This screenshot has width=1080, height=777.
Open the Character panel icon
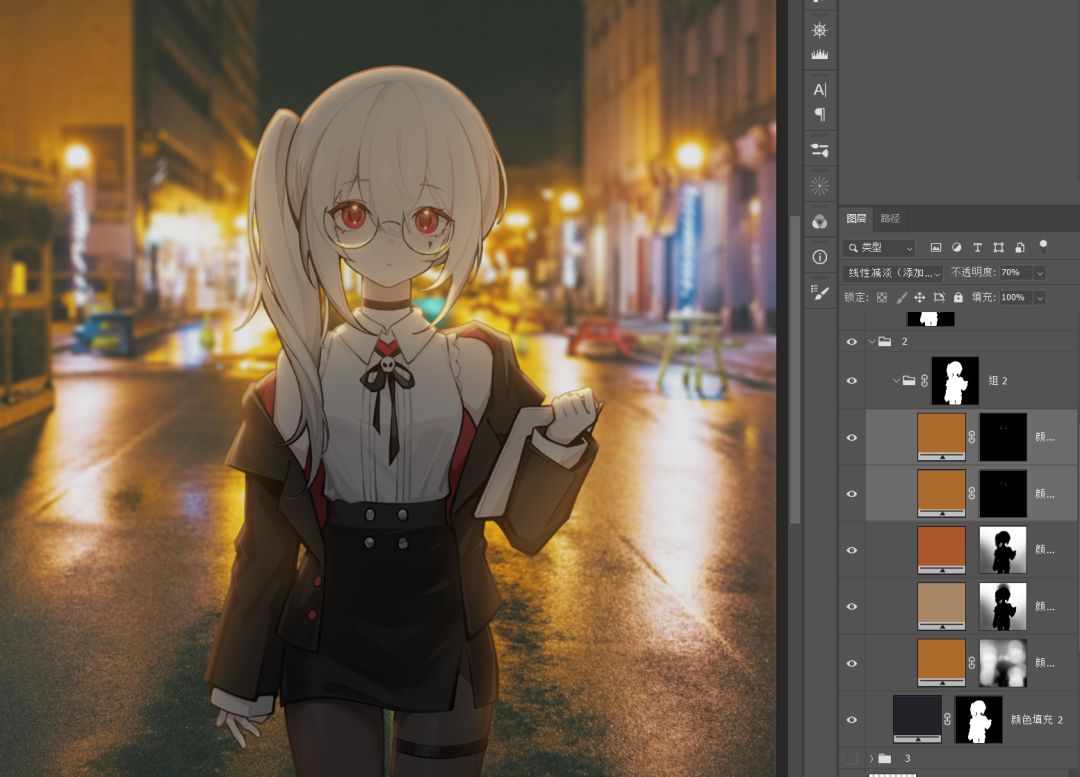tap(820, 90)
